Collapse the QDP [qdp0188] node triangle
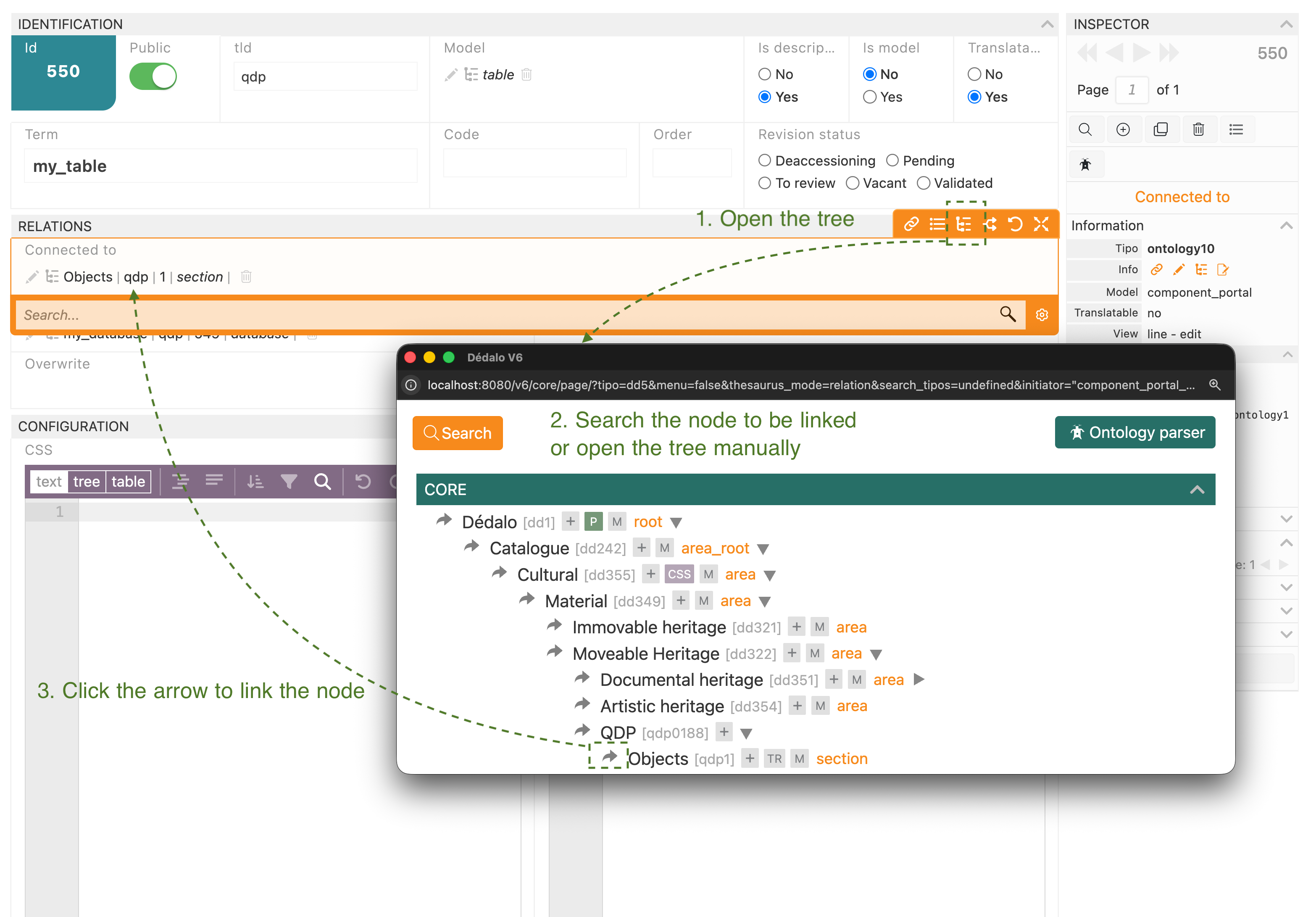Image resolution: width=1316 pixels, height=917 pixels. coord(746,734)
